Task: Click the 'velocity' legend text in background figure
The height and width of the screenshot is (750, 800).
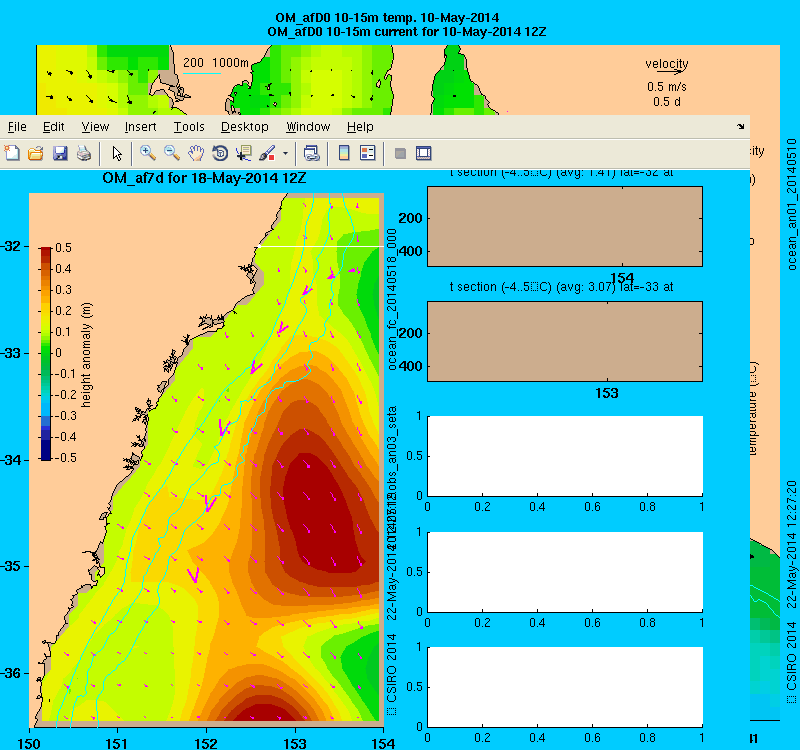Action: pyautogui.click(x=667, y=64)
